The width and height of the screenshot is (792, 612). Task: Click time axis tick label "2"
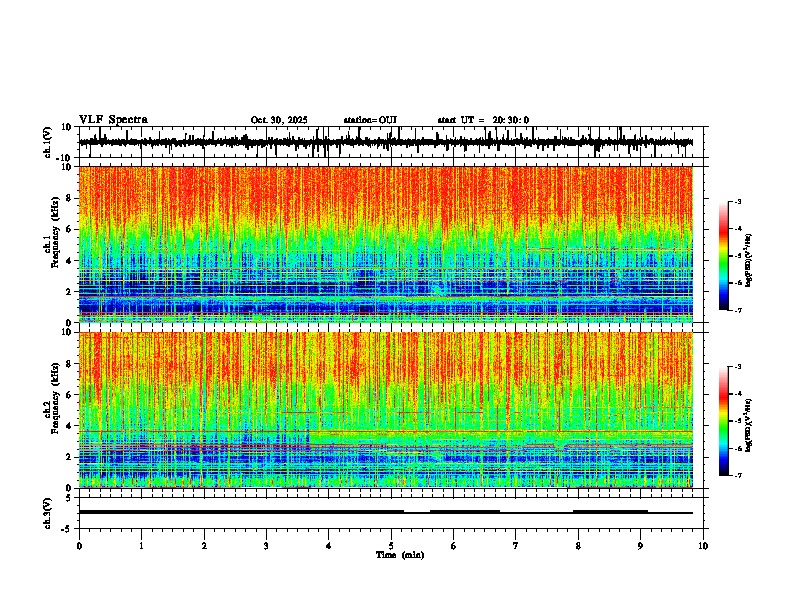[x=204, y=546]
